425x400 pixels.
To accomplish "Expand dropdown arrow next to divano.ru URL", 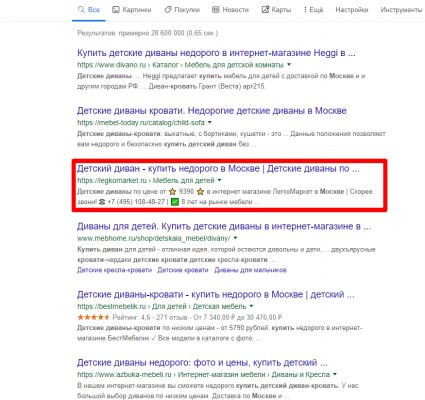I will (289, 65).
